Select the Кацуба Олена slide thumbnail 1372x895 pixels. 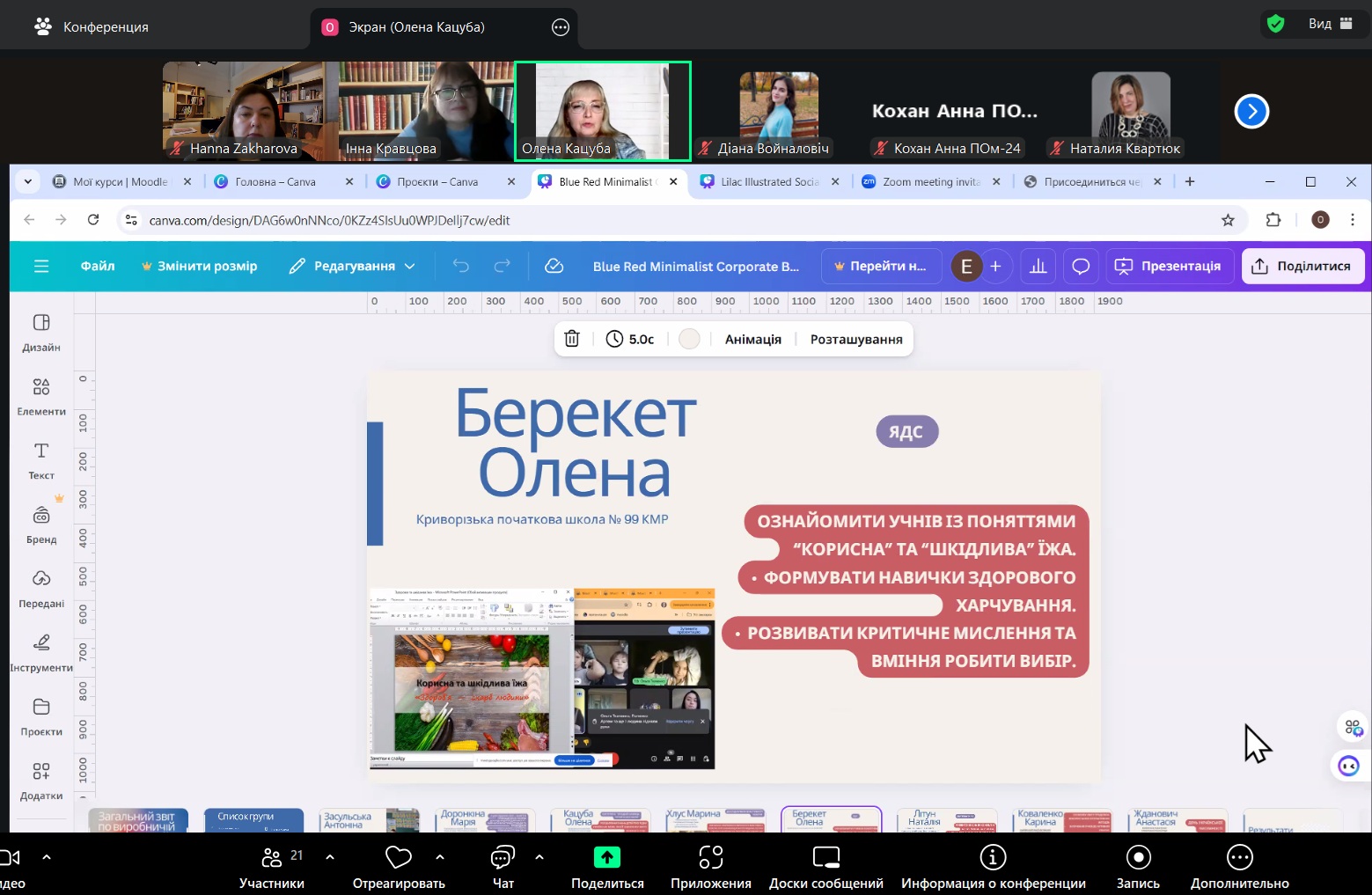pos(600,820)
